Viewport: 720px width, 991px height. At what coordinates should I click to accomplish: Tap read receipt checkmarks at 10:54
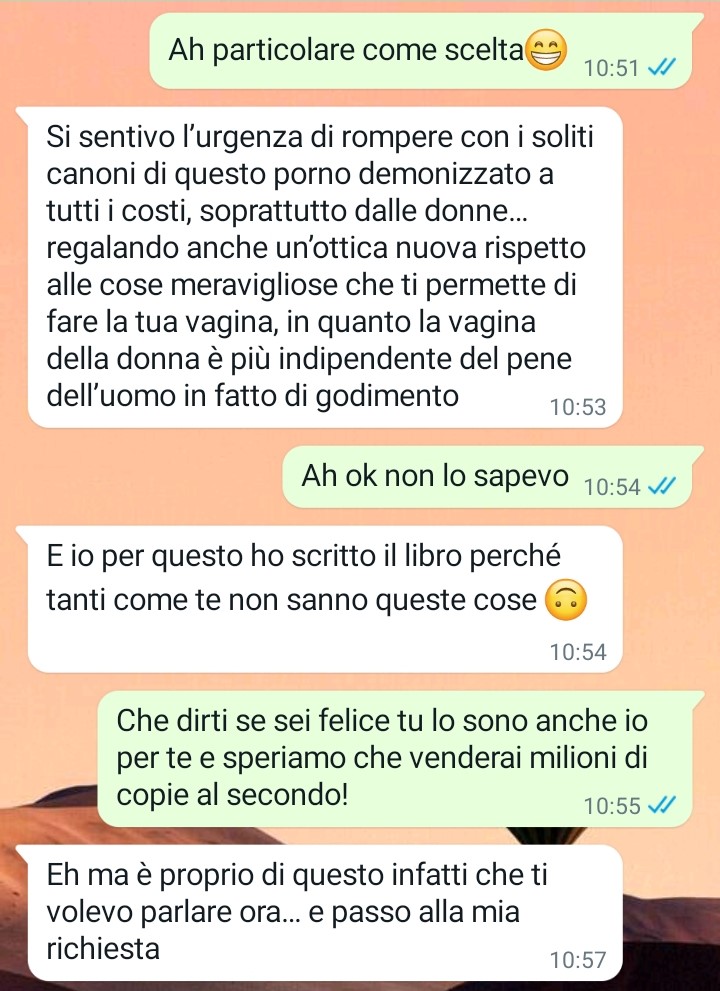click(662, 486)
